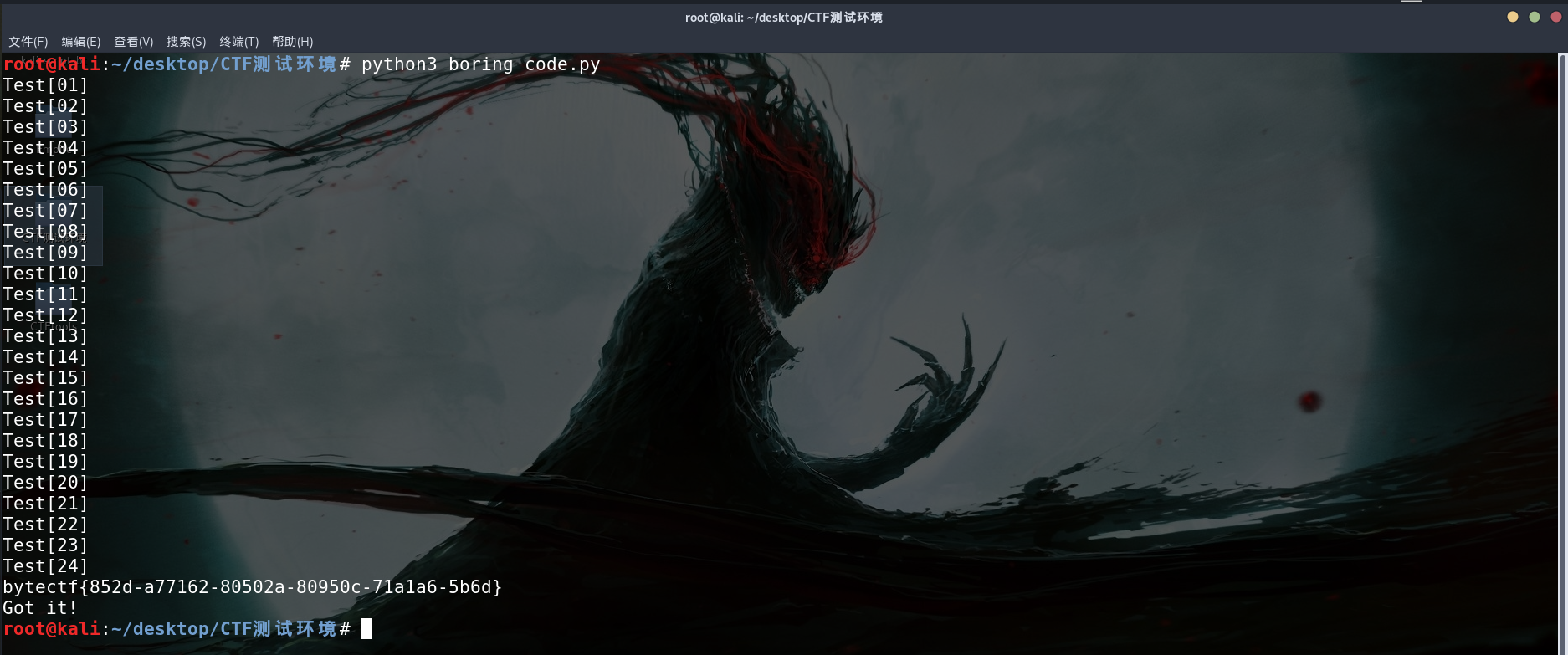Viewport: 1568px width, 655px height.
Task: Open the 编辑(E) menu
Action: [81, 42]
